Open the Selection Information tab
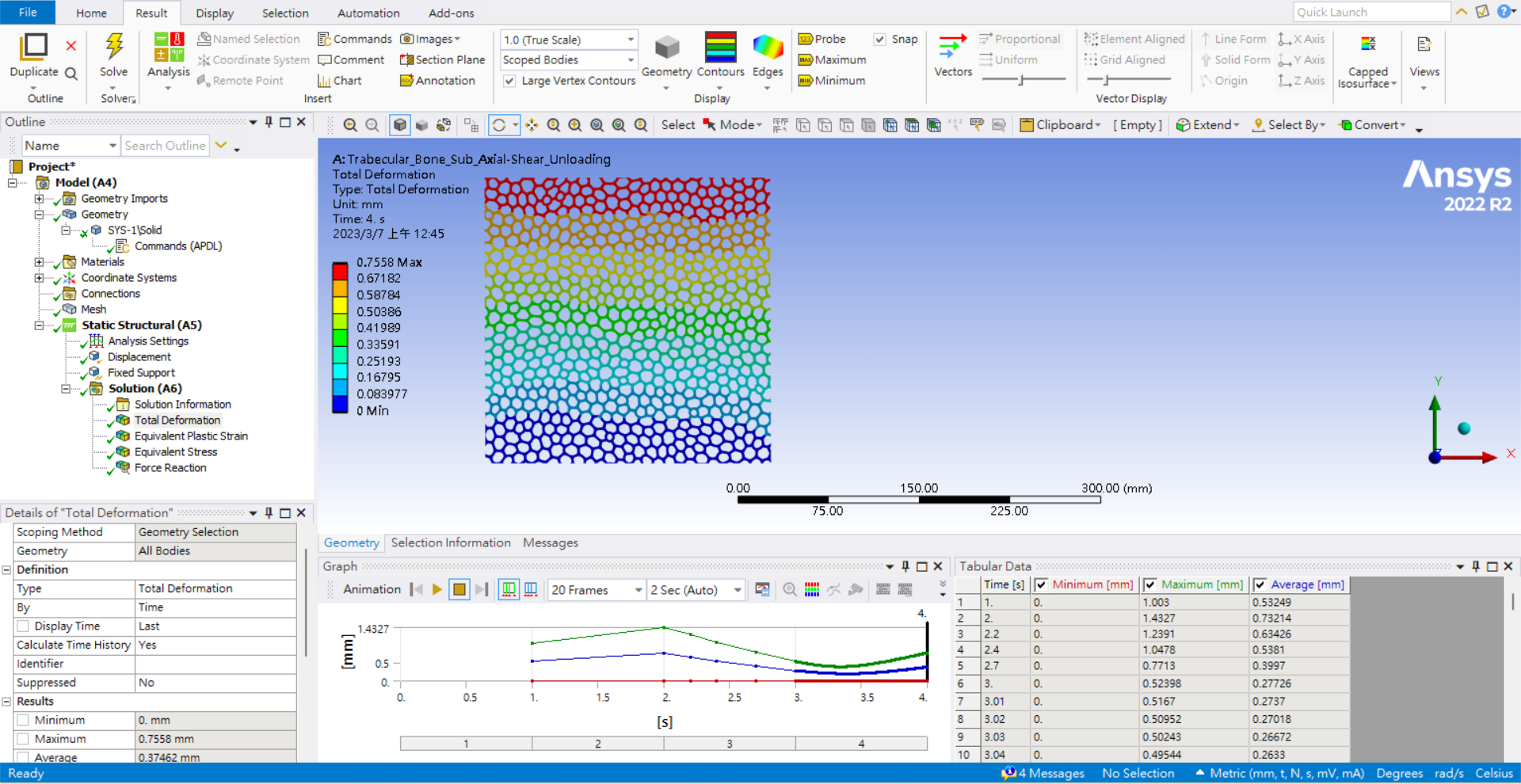Screen dimensions: 1521x784 tap(451, 543)
